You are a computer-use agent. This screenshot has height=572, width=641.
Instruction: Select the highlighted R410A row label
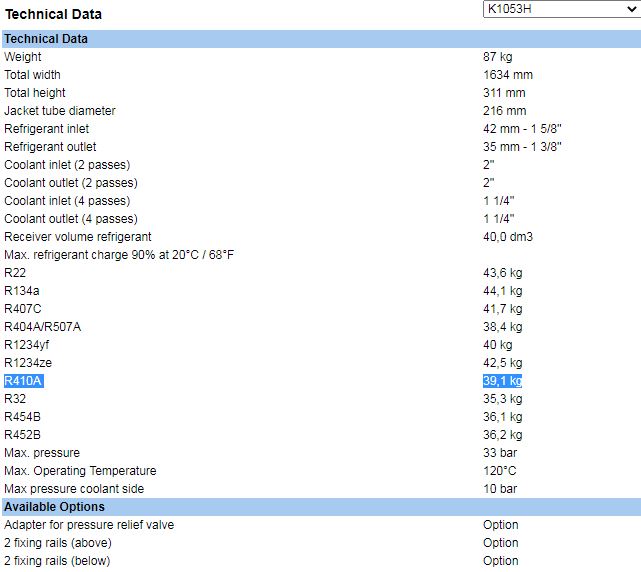coord(24,381)
